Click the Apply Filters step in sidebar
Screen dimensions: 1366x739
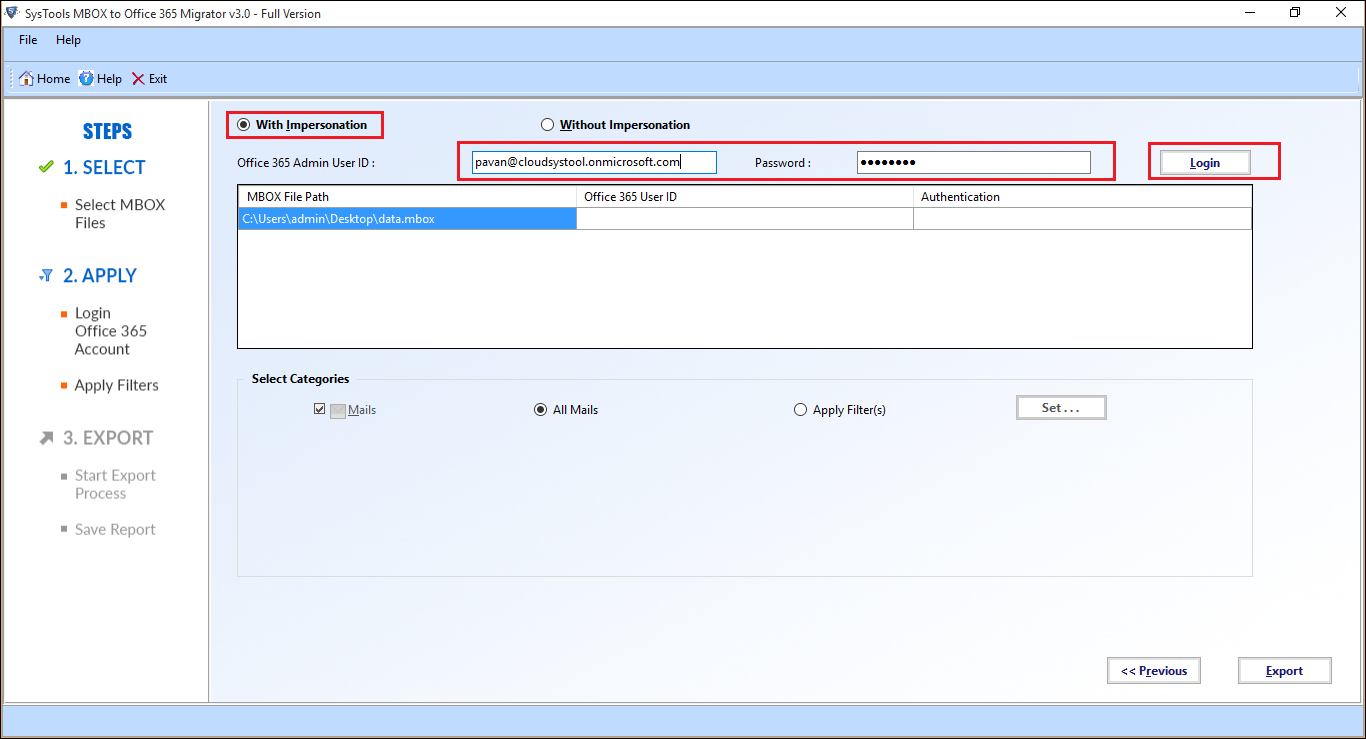point(117,385)
